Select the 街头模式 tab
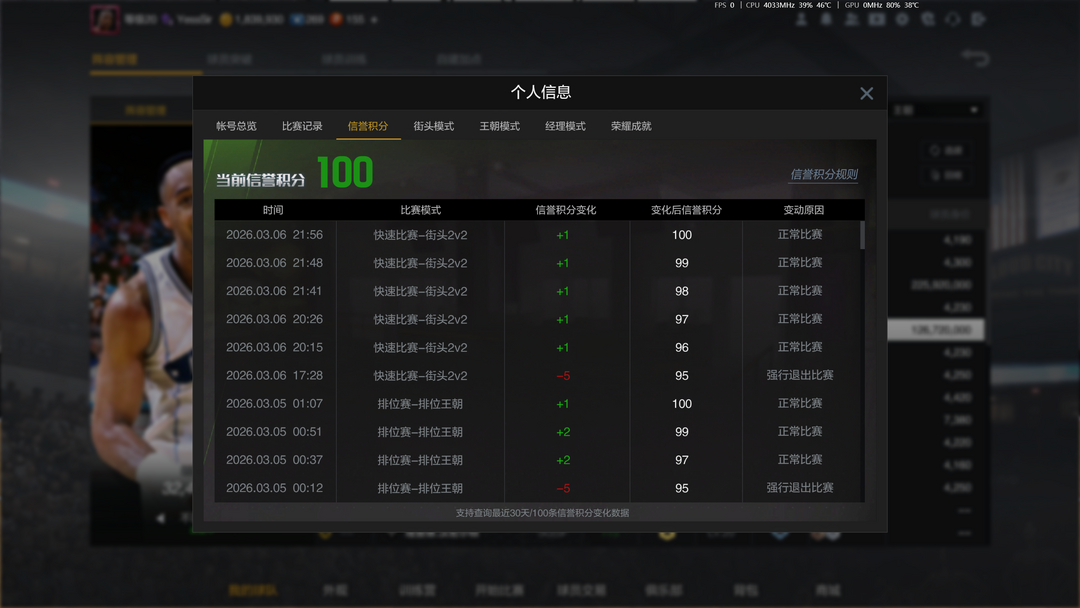Viewport: 1080px width, 608px height. point(434,126)
